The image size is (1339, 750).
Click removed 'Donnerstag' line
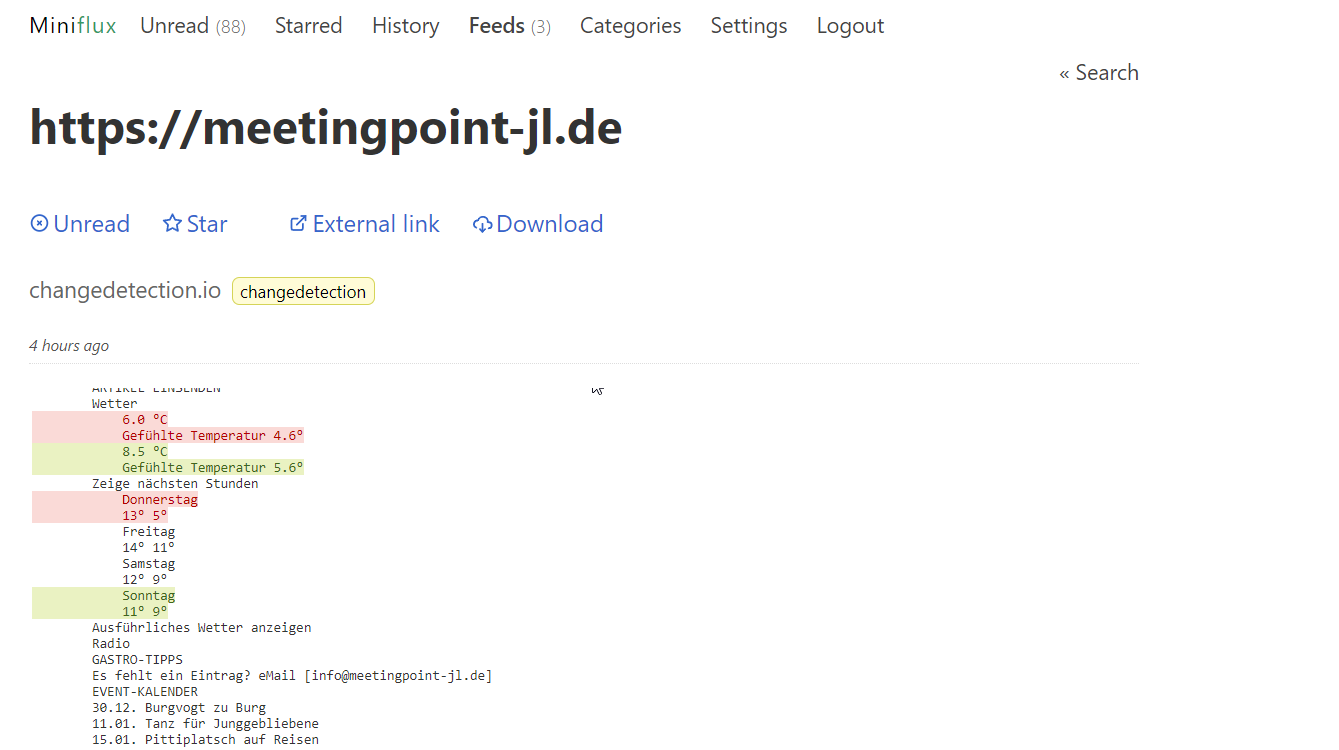coord(160,500)
